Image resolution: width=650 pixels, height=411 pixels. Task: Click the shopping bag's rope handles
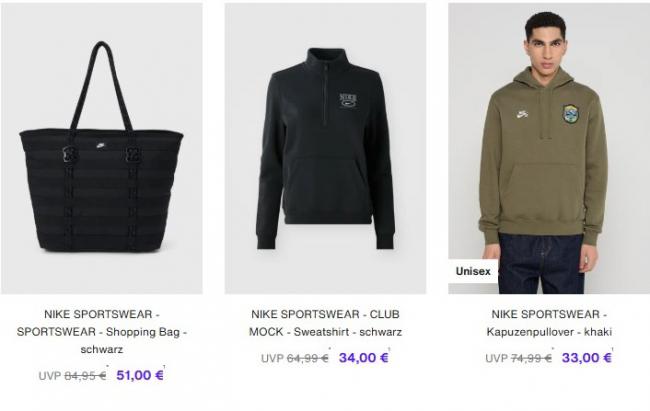pyautogui.click(x=101, y=85)
